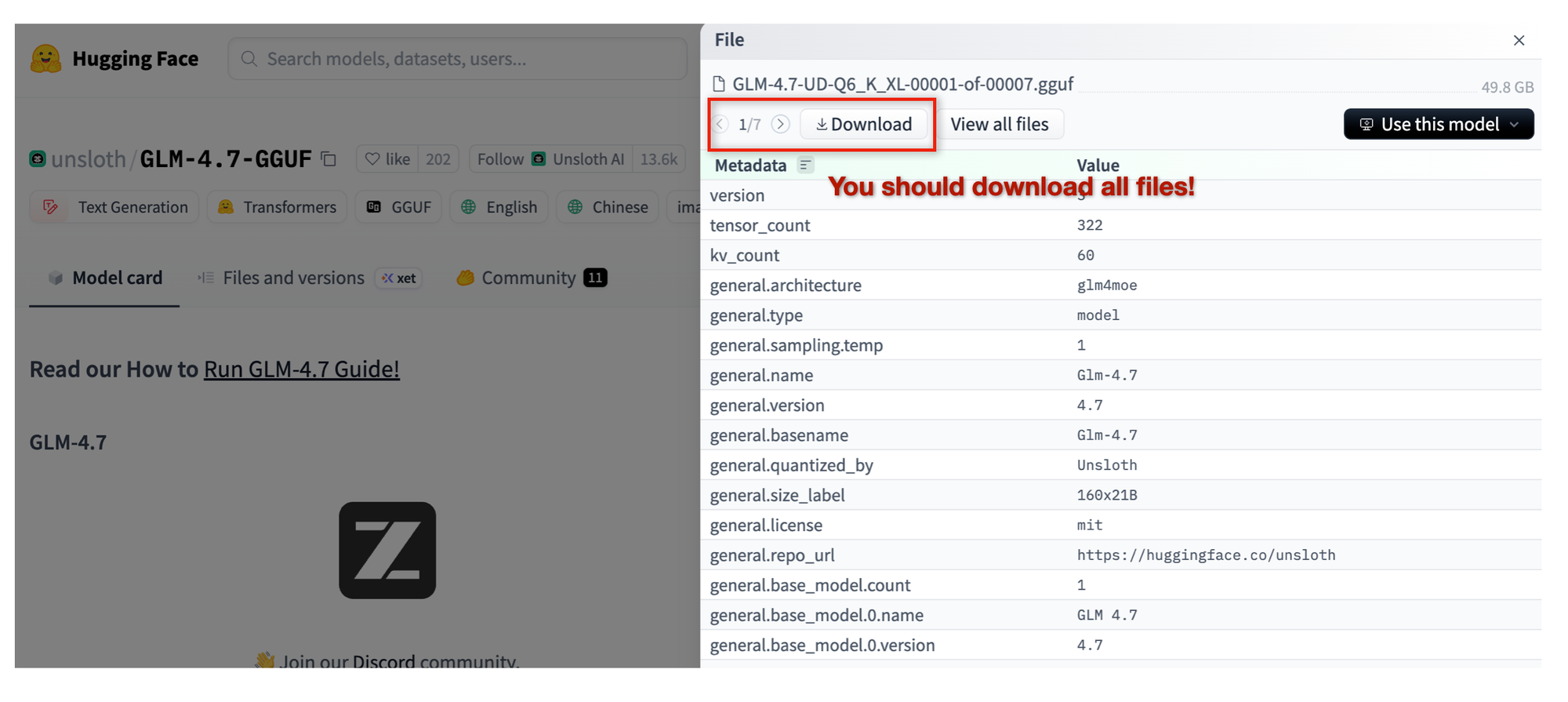Viewport: 1568px width, 702px height.
Task: Download the GGUF file
Action: [x=863, y=124]
